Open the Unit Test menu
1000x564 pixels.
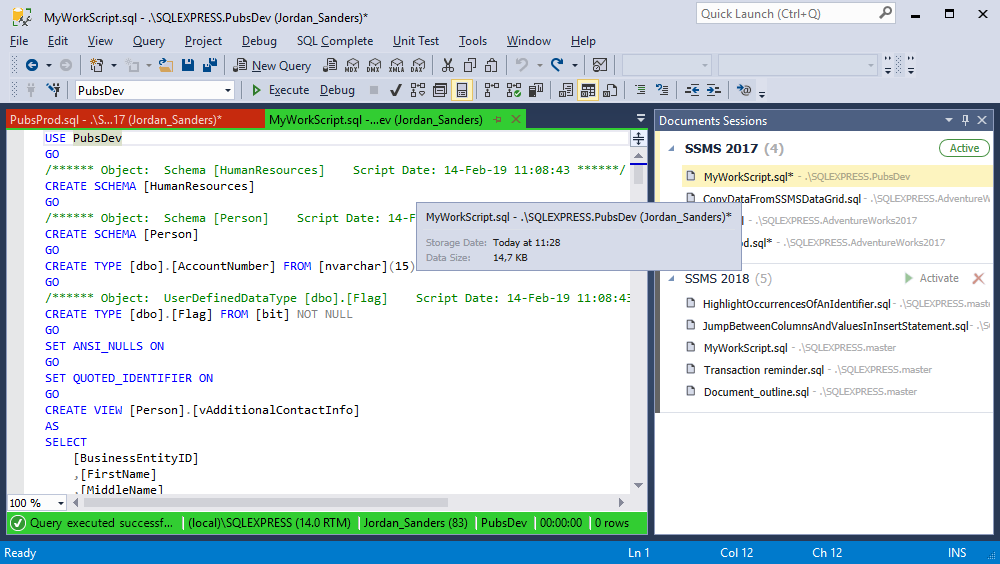point(416,41)
